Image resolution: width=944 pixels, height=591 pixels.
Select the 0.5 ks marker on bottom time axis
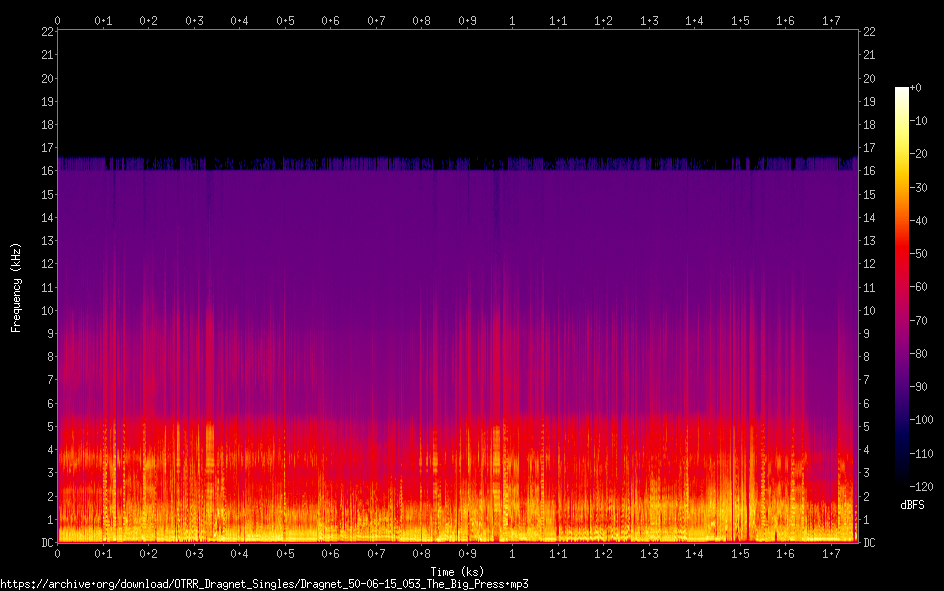coord(285,553)
